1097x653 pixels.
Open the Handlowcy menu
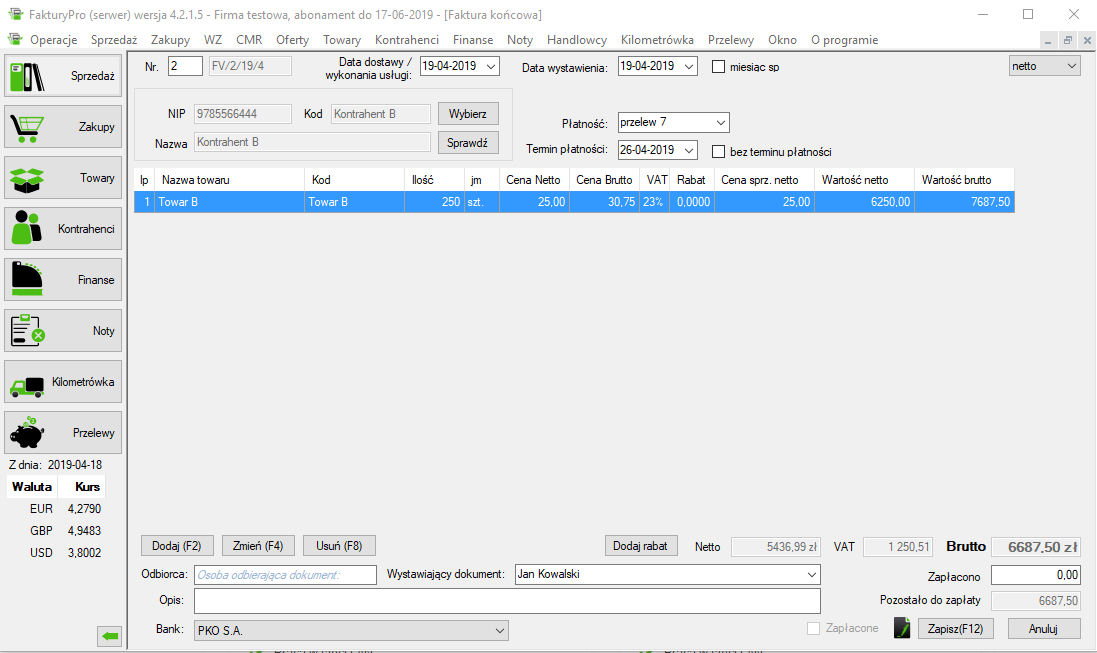point(576,40)
